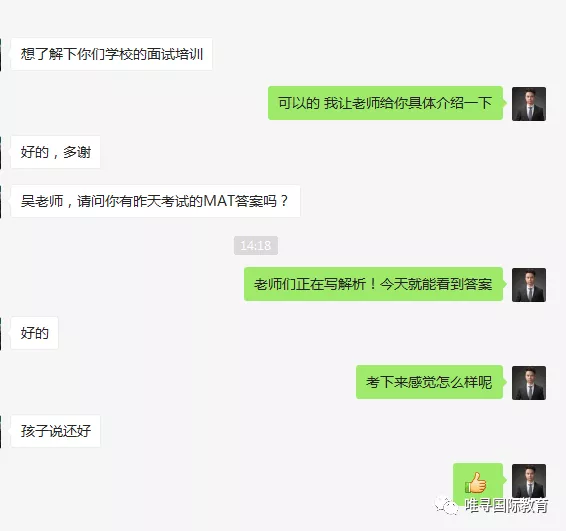
Task: Click sender avatar edge beside '吴老师' message
Action: pyautogui.click(x=1, y=201)
